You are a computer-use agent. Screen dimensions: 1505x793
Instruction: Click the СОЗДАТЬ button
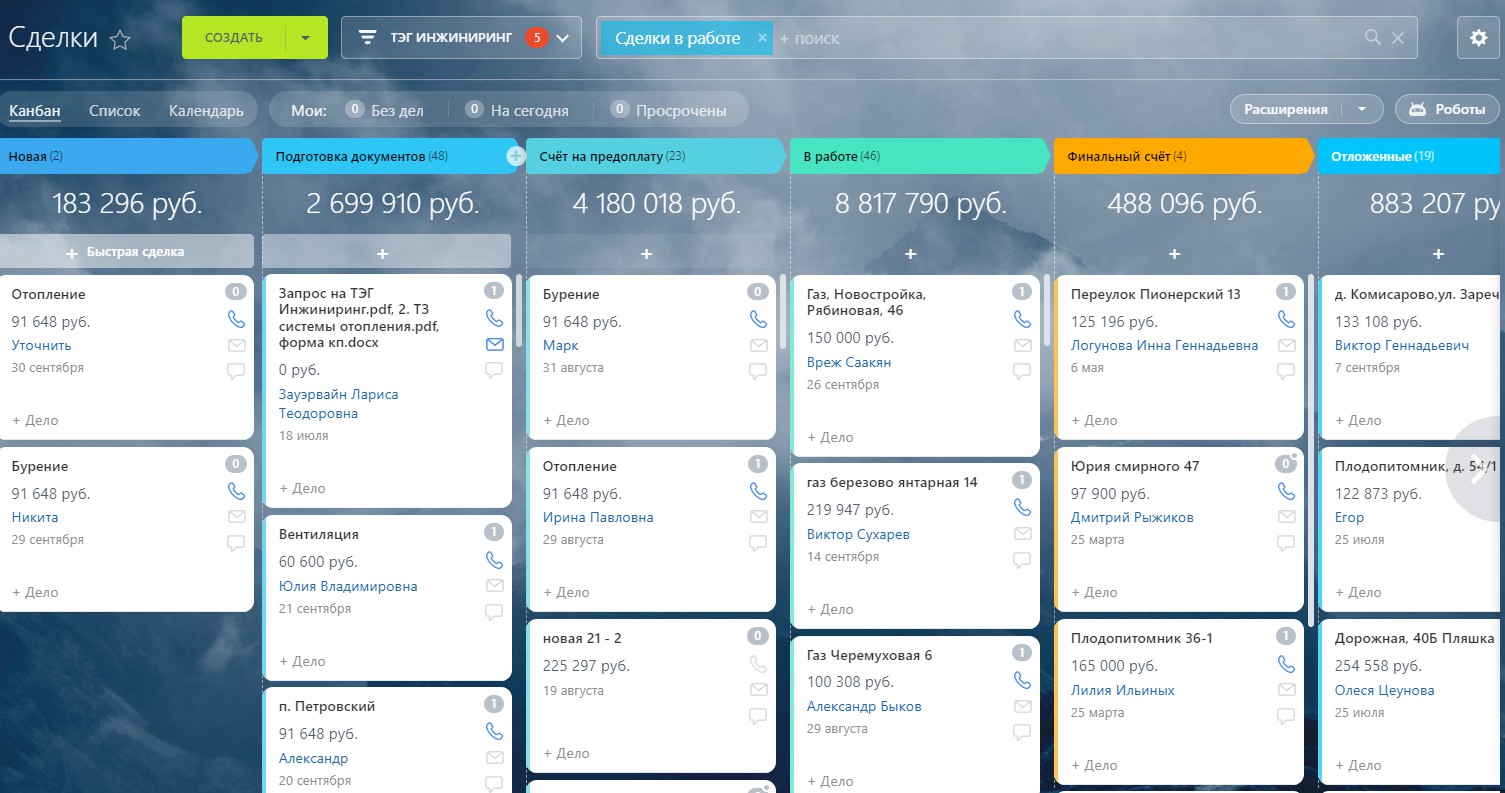(234, 38)
